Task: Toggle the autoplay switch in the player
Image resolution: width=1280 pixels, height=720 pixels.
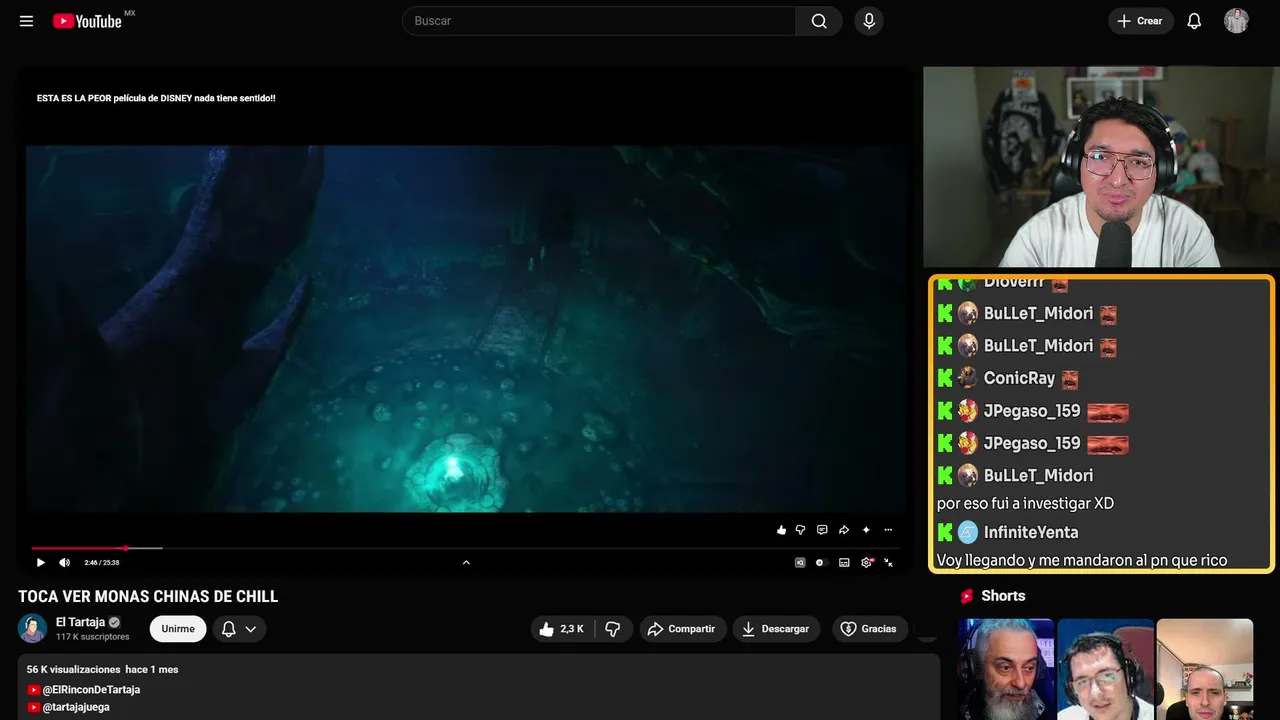Action: pyautogui.click(x=820, y=562)
